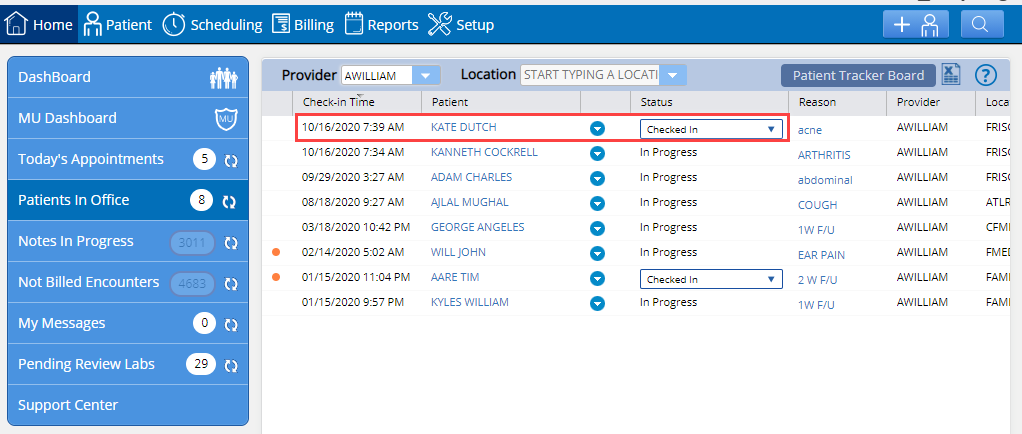Screen dimensions: 1022x434
Task: Click the Patient Tracker Board button
Action: (858, 76)
